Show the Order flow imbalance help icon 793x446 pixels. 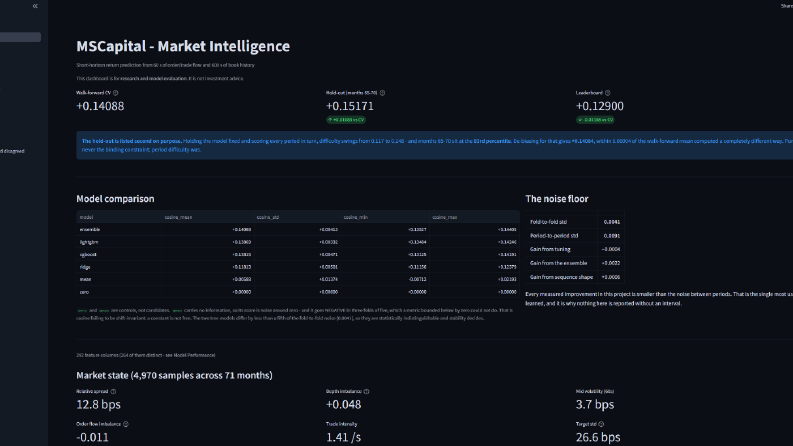[x=126, y=424]
